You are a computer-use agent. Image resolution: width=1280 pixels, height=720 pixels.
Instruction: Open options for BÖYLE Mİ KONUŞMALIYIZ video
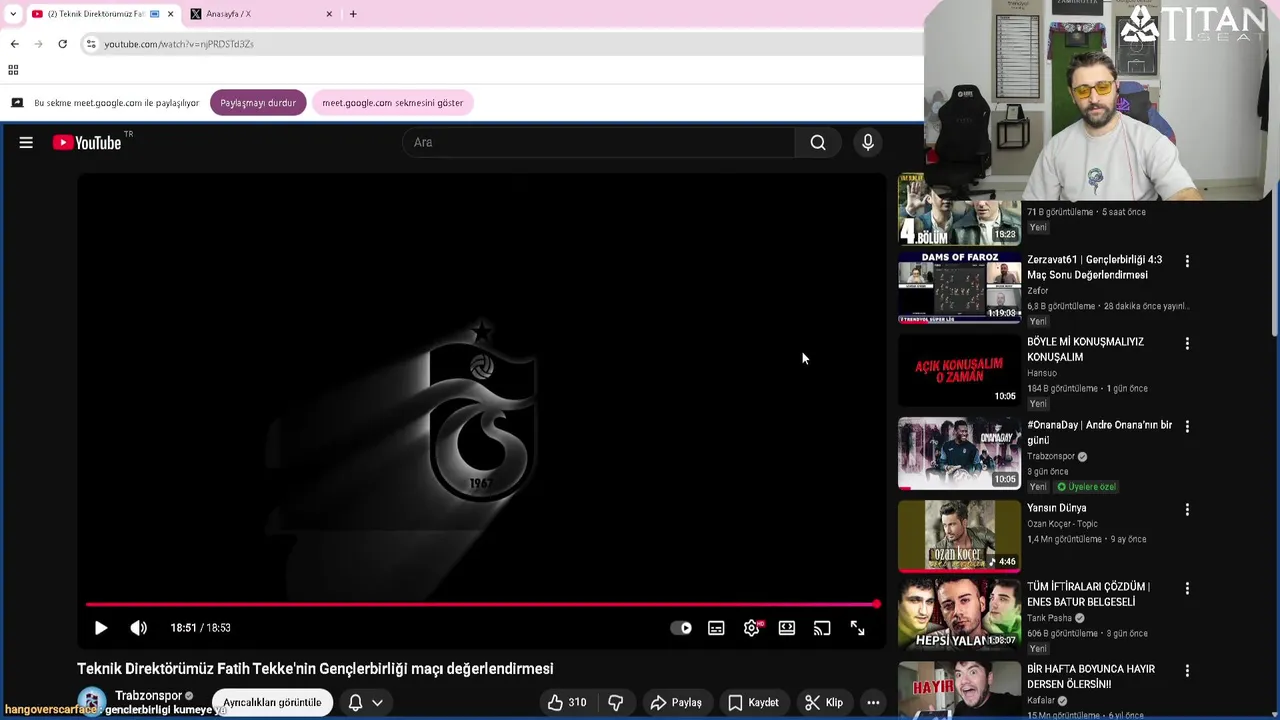[x=1187, y=343]
